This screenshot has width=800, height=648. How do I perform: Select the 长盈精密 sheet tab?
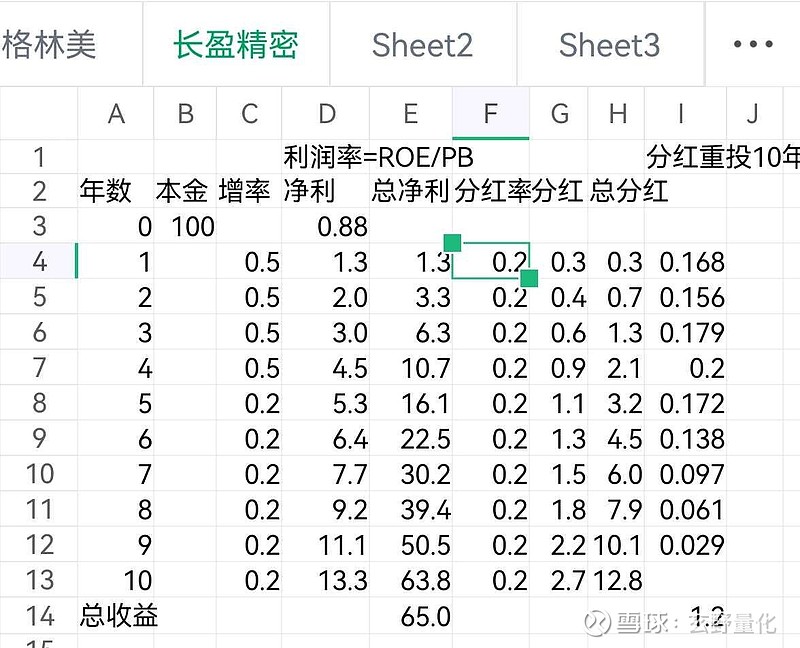pos(236,45)
